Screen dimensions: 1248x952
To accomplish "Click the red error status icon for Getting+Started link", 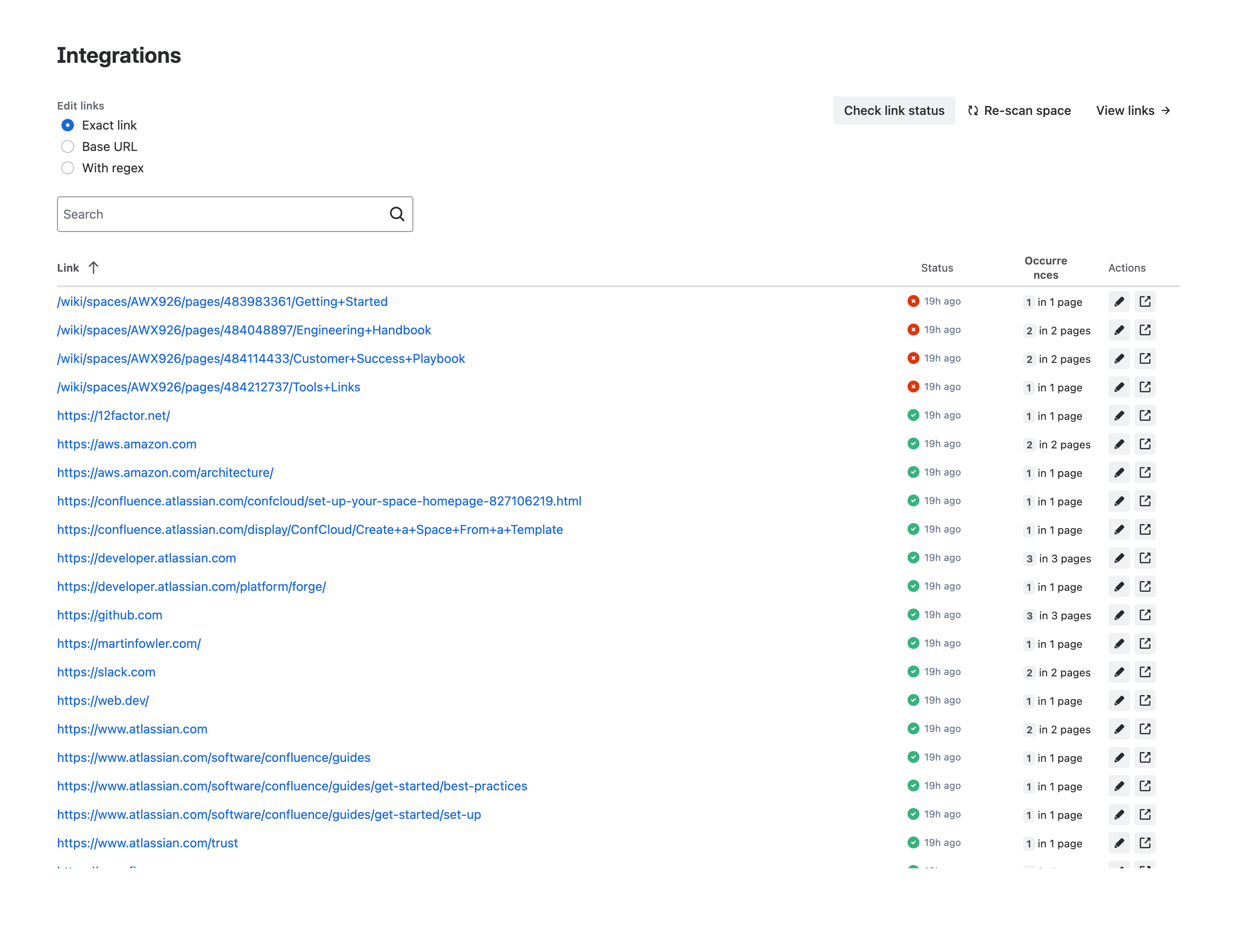I will (x=913, y=301).
